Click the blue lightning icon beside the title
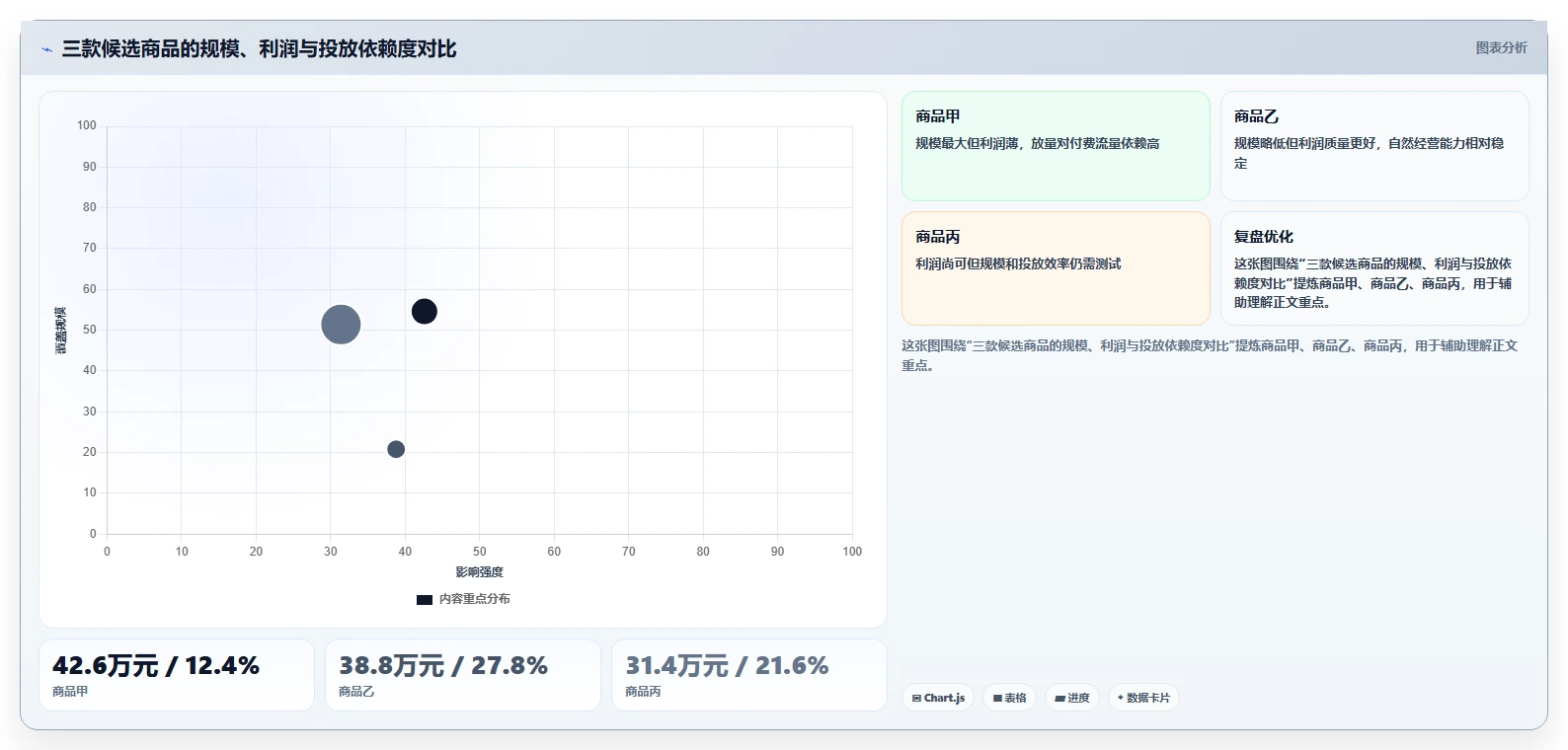The height and width of the screenshot is (750, 1568). [x=46, y=49]
